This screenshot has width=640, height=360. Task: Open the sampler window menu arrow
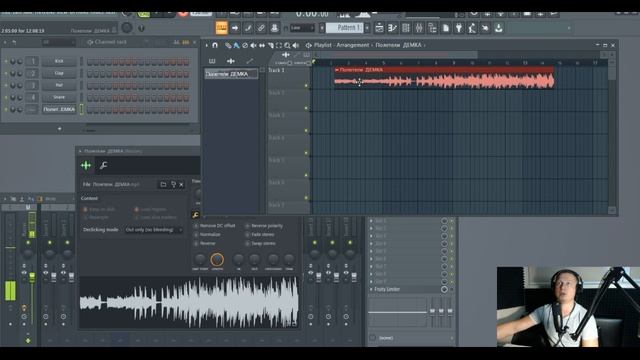coord(80,151)
